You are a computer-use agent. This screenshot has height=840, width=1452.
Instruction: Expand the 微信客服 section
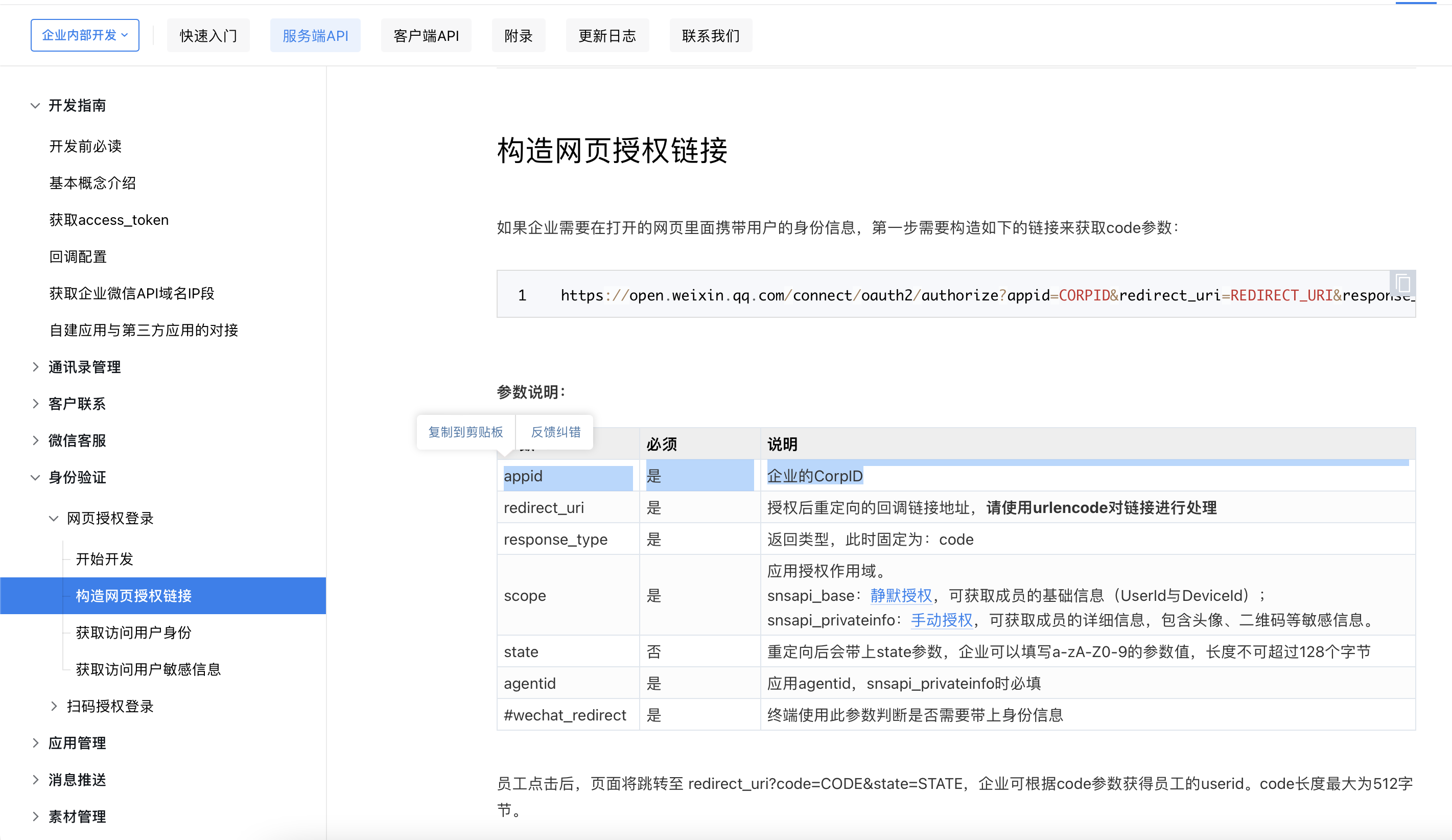point(35,441)
